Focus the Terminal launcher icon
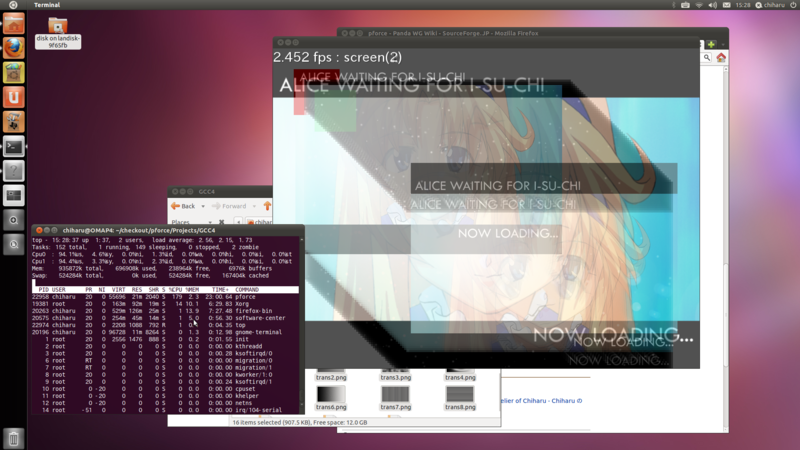Image resolution: width=800 pixels, height=450 pixels. pos(14,146)
